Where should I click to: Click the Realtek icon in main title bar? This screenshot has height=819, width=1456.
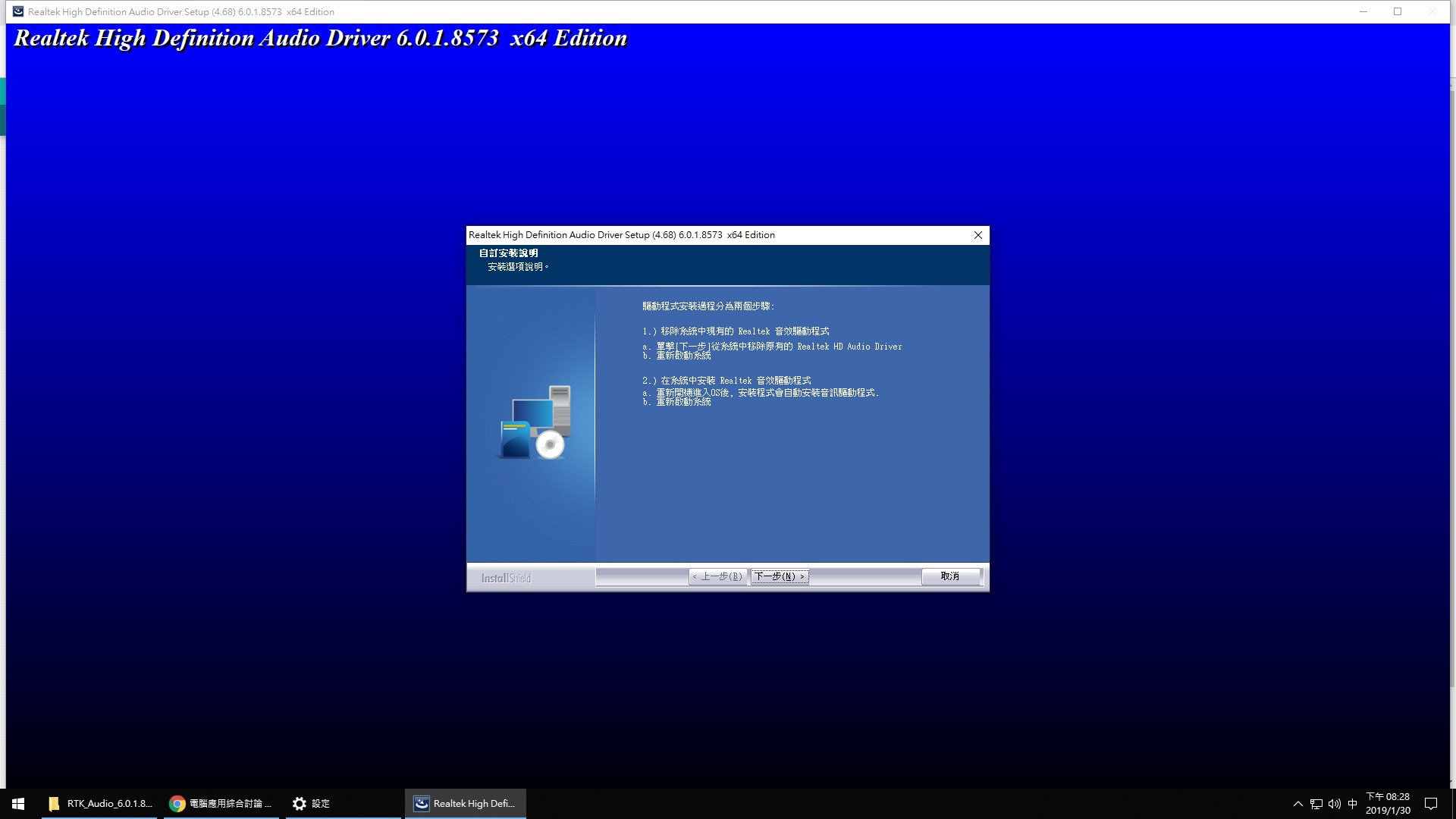[x=18, y=11]
